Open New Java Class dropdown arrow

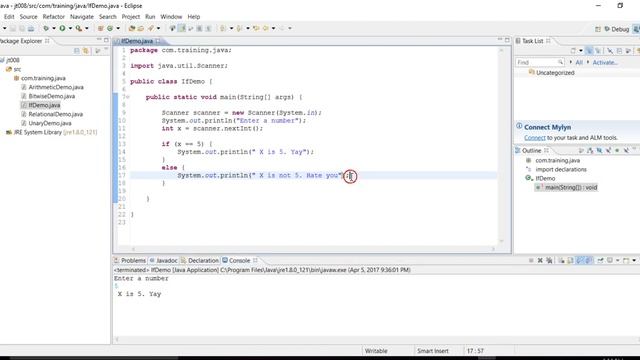tap(118, 28)
